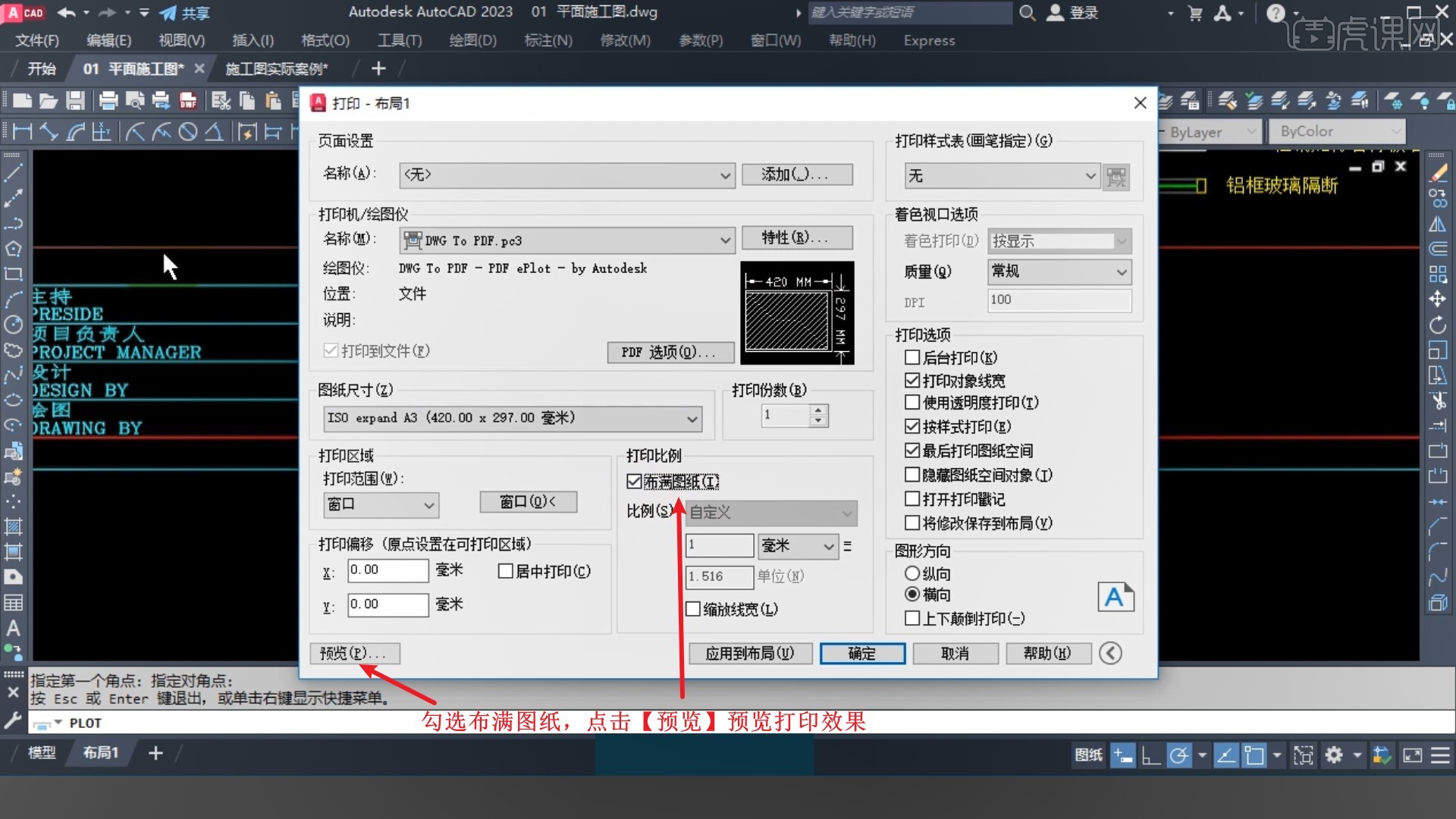This screenshot has width=1456, height=819.
Task: Click the collapse dialog arrow button
Action: pos(1110,653)
